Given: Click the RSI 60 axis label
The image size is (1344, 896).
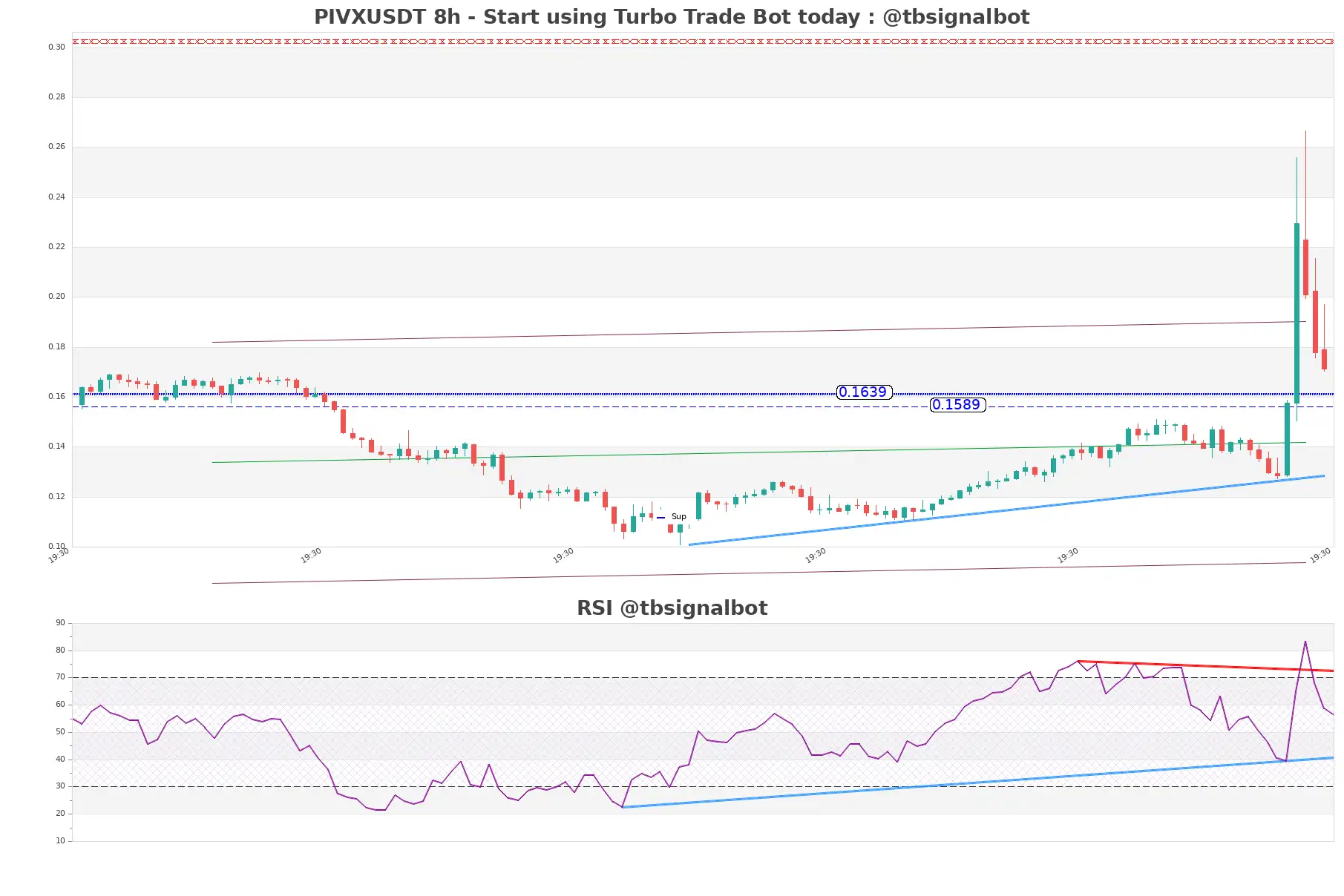Looking at the screenshot, I should click(x=60, y=704).
